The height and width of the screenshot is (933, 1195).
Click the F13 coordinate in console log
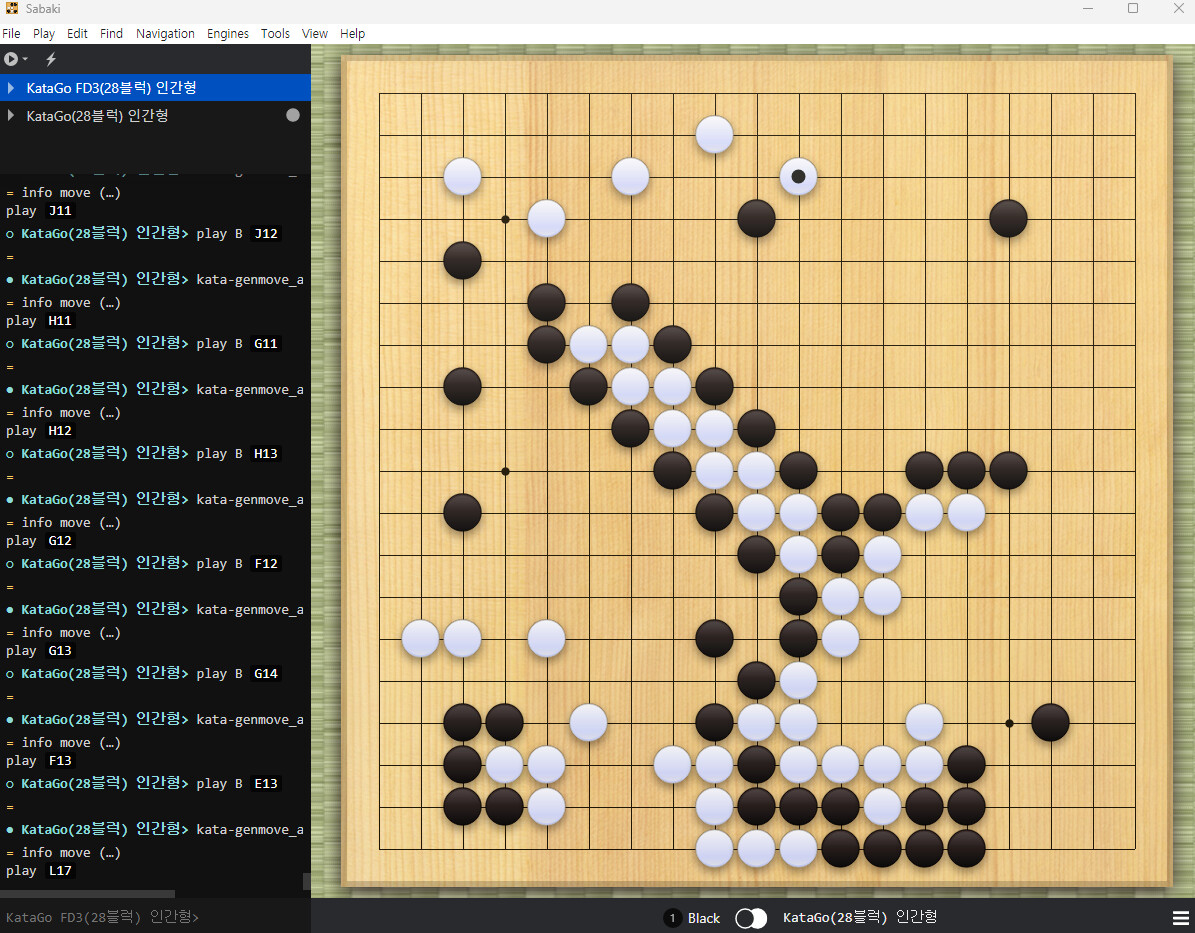click(x=60, y=761)
